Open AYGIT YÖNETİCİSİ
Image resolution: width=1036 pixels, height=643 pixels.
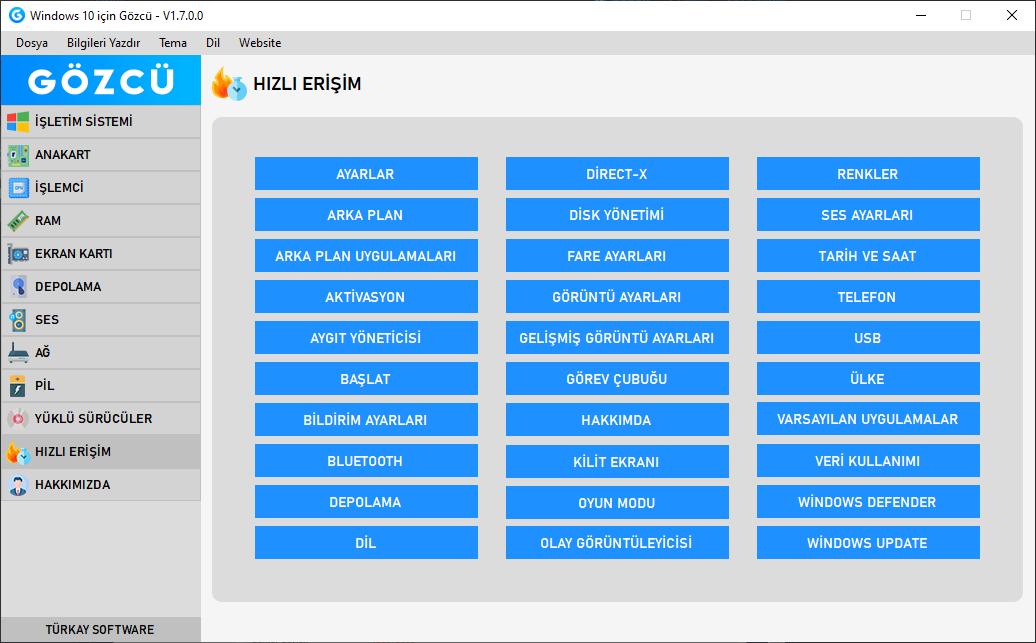366,338
